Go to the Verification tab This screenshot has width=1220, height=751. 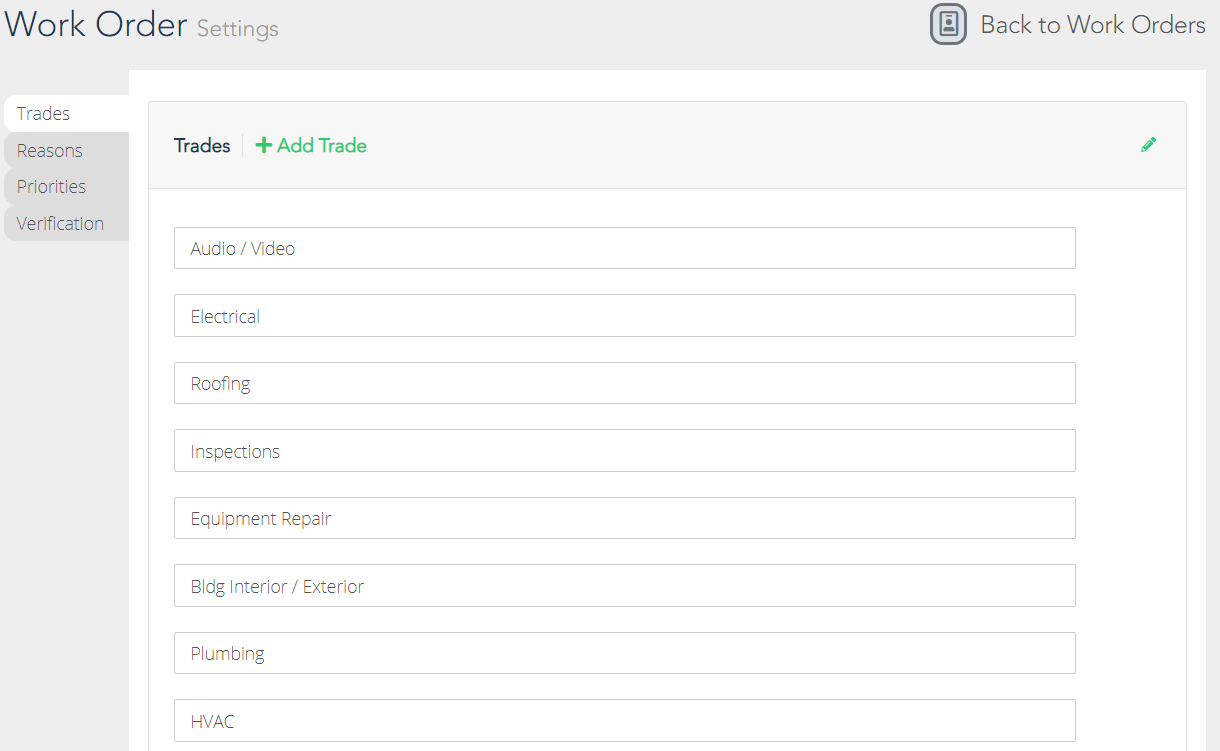67,223
